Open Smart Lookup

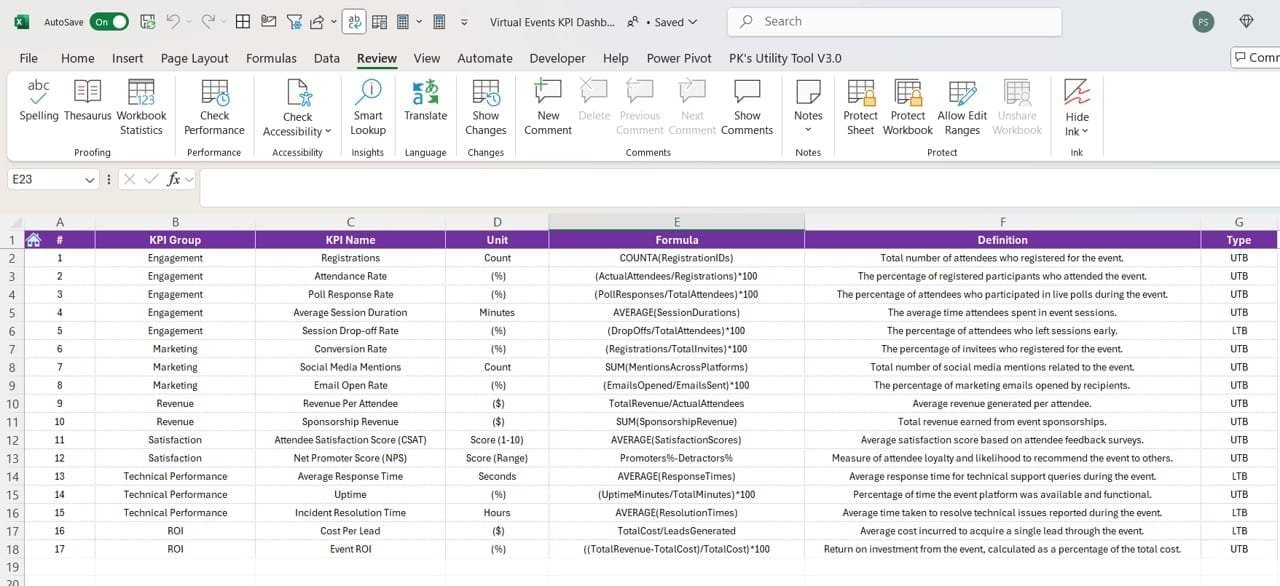(x=368, y=107)
